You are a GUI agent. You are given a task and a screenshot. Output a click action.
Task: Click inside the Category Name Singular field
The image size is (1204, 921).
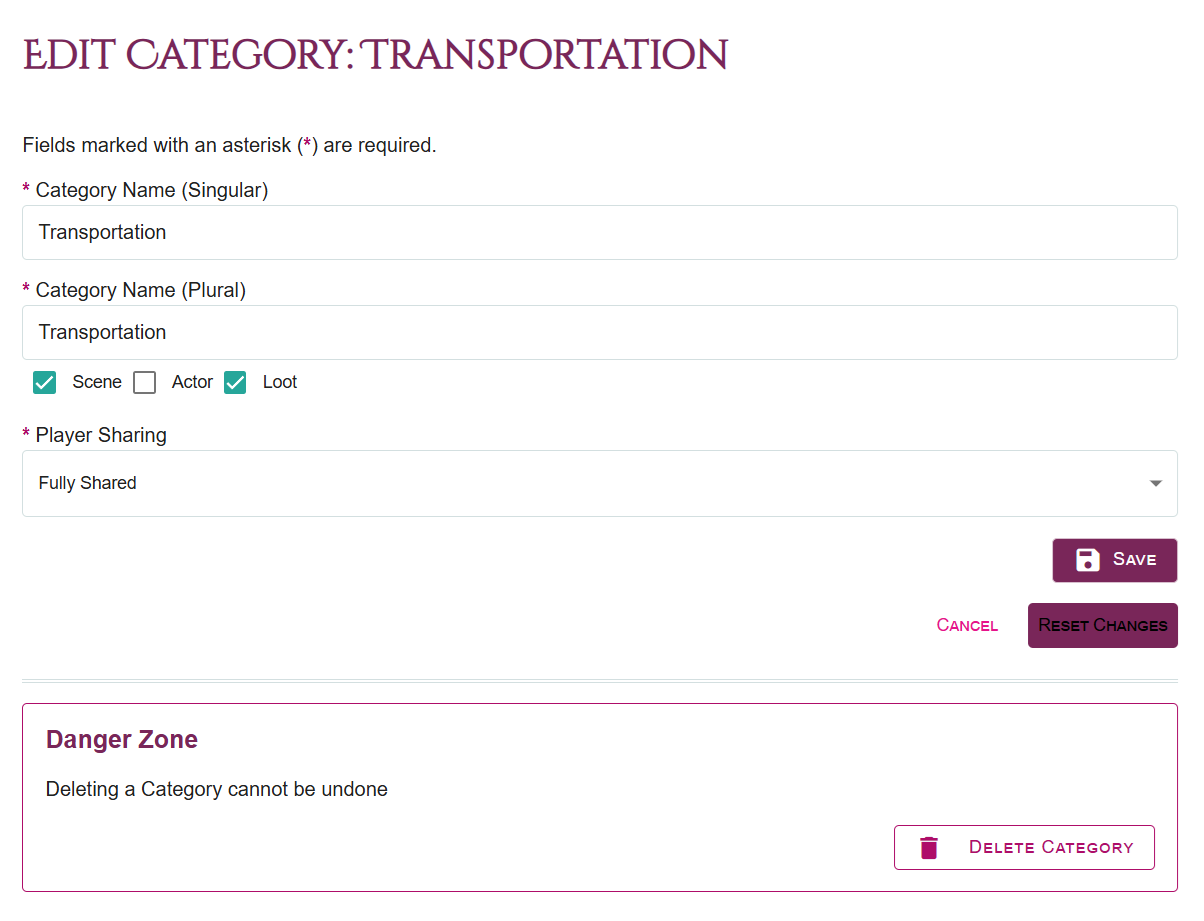[x=600, y=232]
